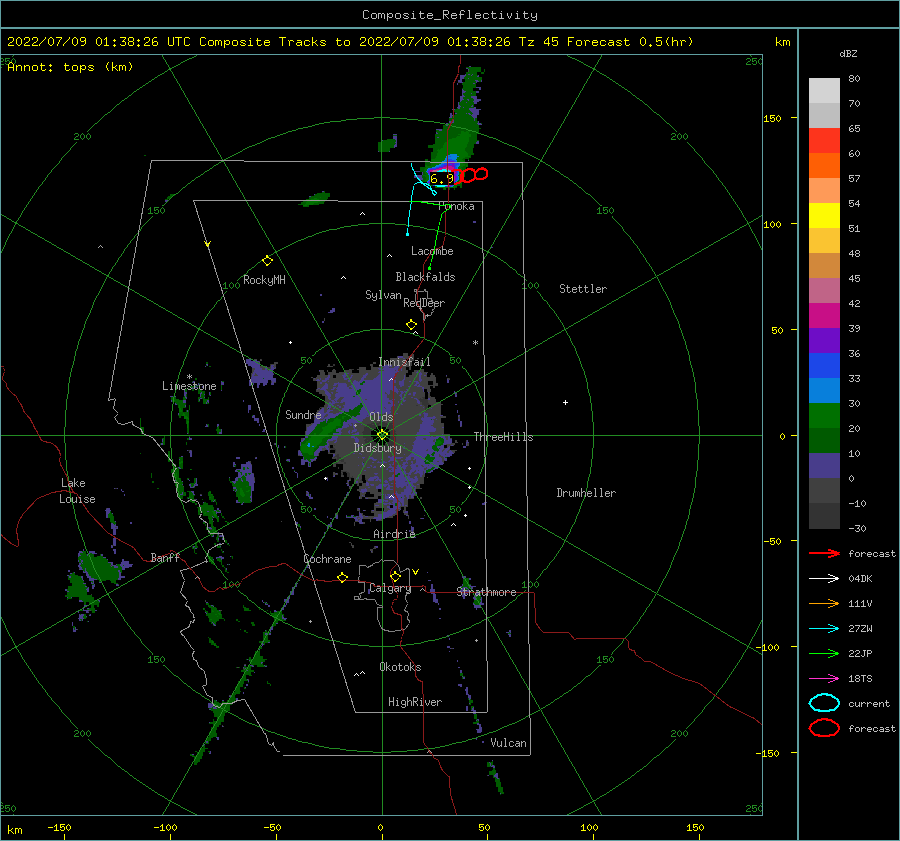Click the yellow diamond marker above Calgary

tap(395, 576)
